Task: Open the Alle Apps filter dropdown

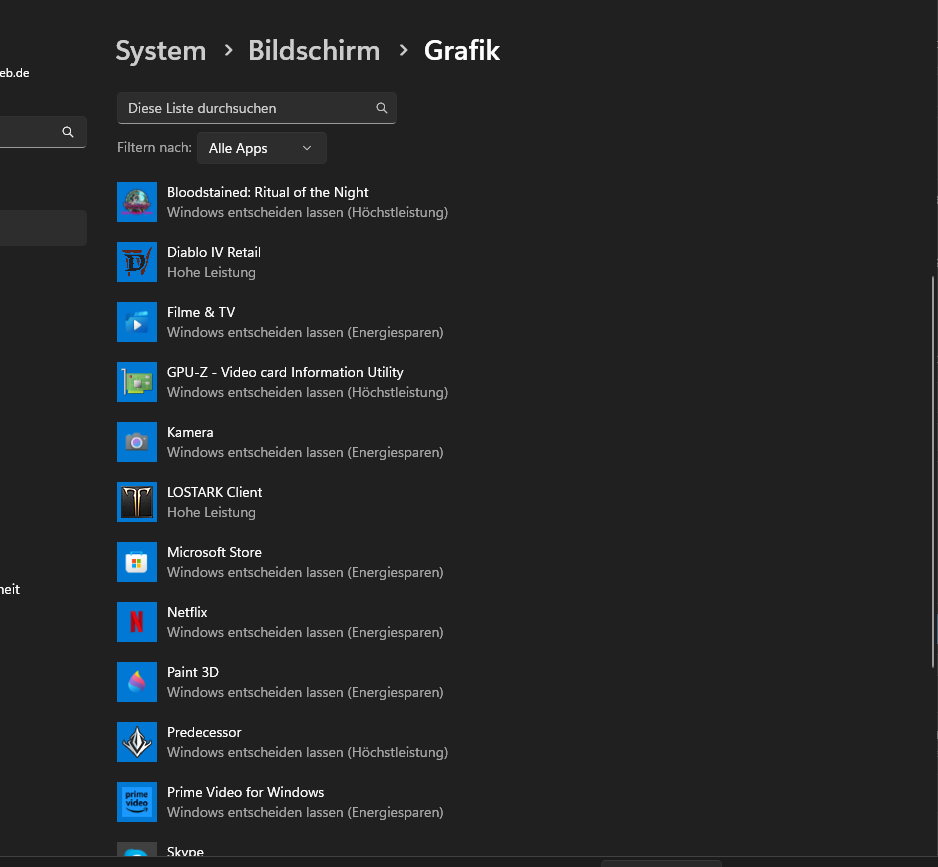Action: coord(262,148)
